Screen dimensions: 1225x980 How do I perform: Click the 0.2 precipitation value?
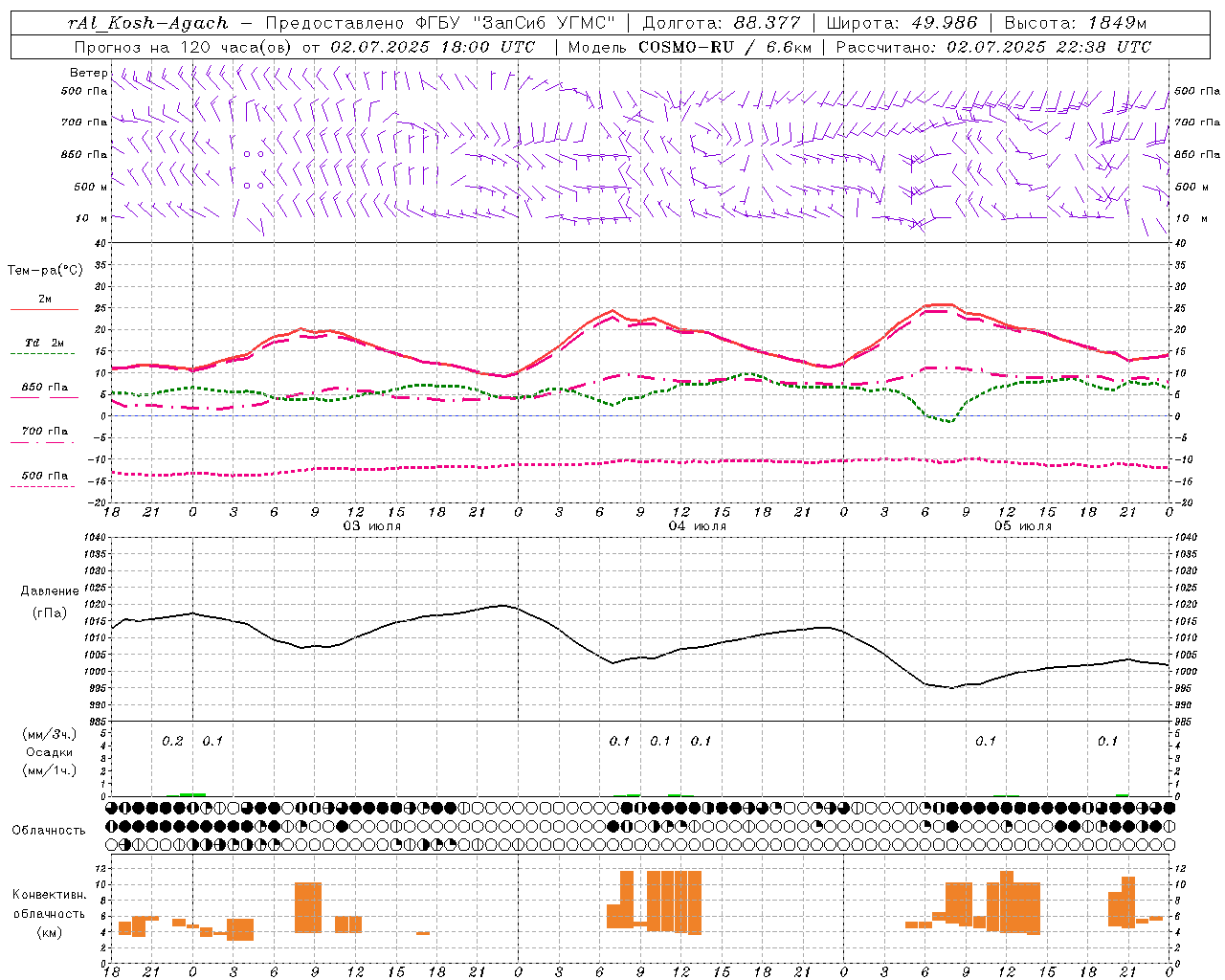172,741
